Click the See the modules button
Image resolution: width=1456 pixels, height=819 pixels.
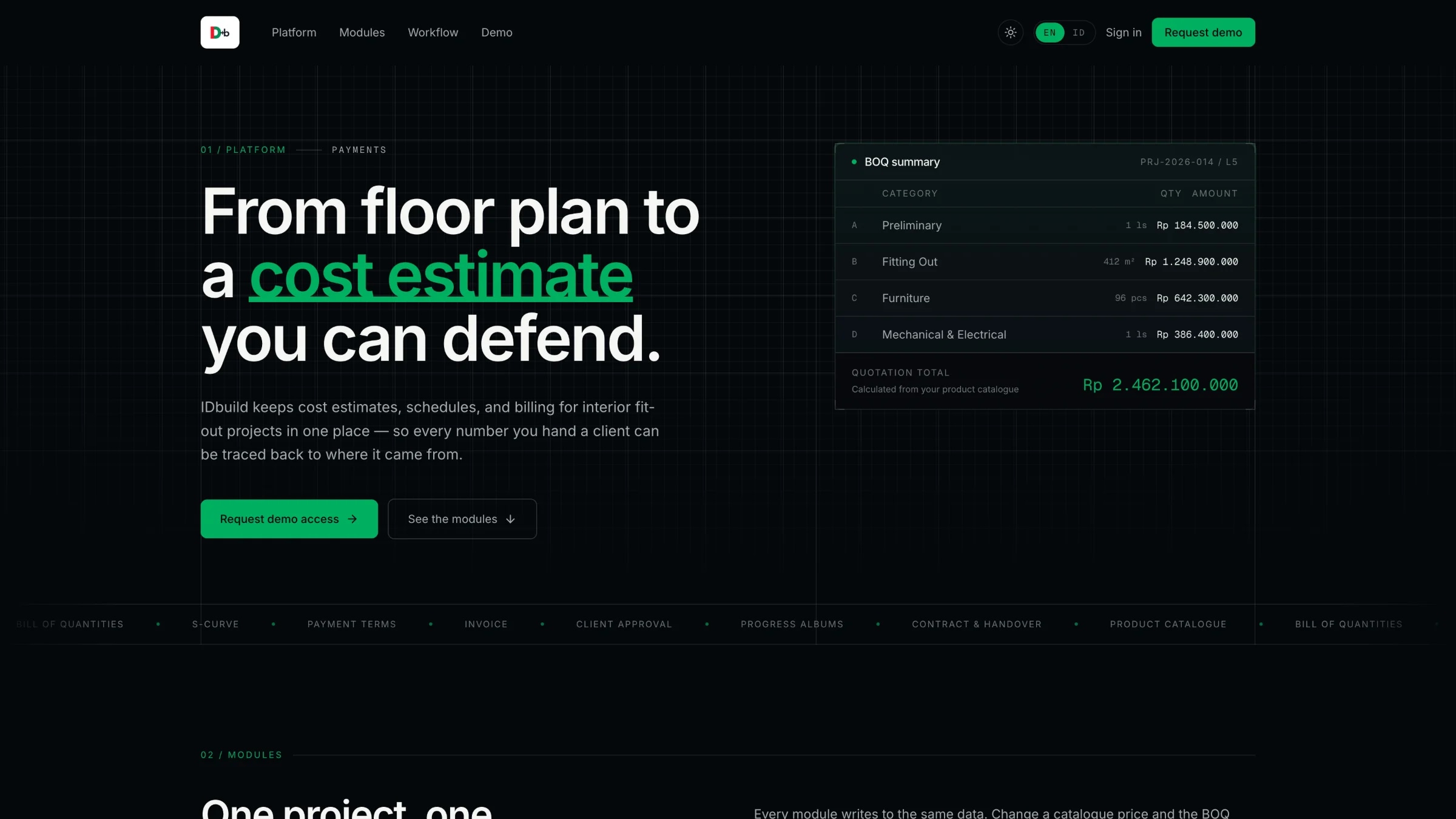pyautogui.click(x=462, y=519)
